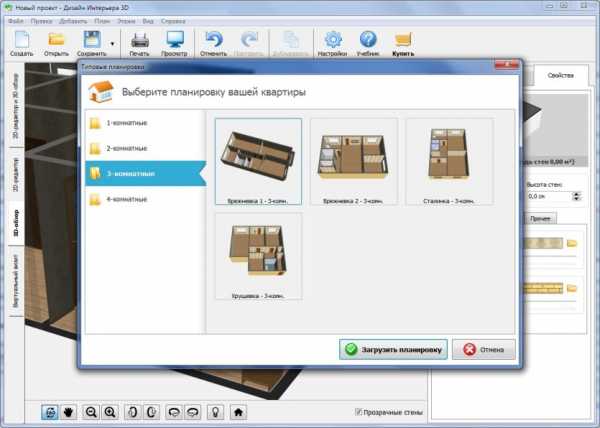The width and height of the screenshot is (600, 428).
Task: Click the Купить purchase icon
Action: coord(403,41)
